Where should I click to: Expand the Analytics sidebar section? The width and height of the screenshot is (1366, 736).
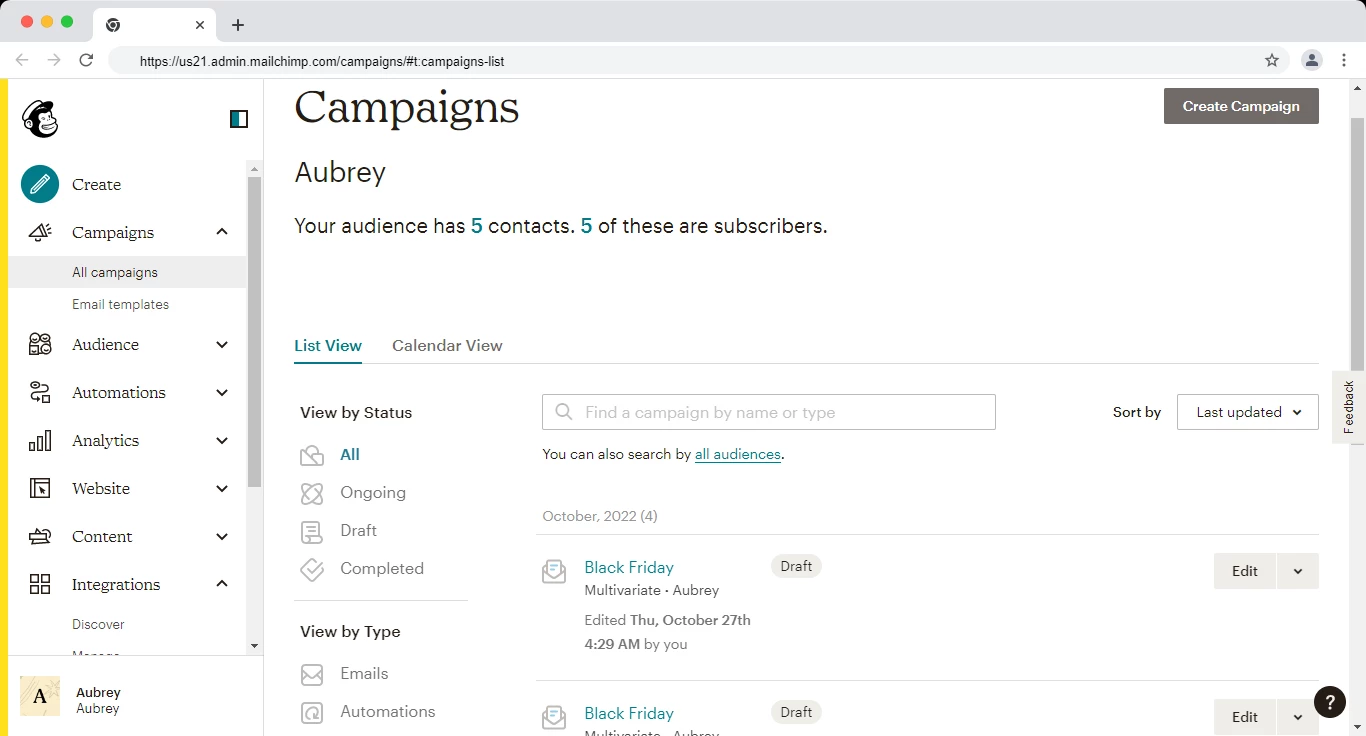click(x=222, y=440)
